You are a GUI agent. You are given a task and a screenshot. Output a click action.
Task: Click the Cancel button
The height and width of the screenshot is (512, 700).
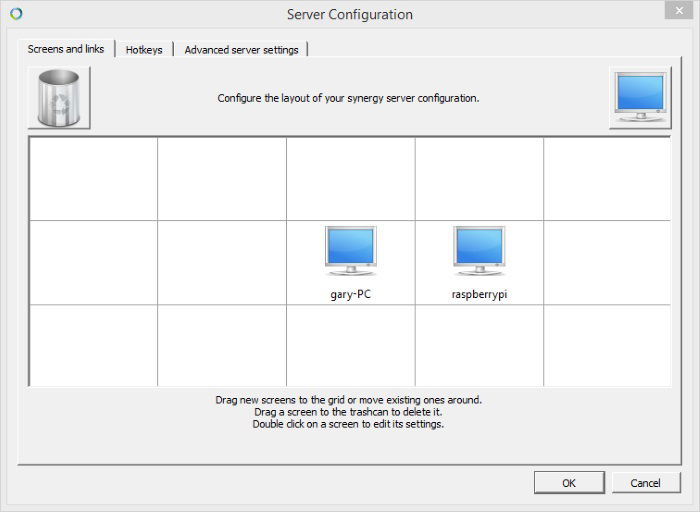646,483
